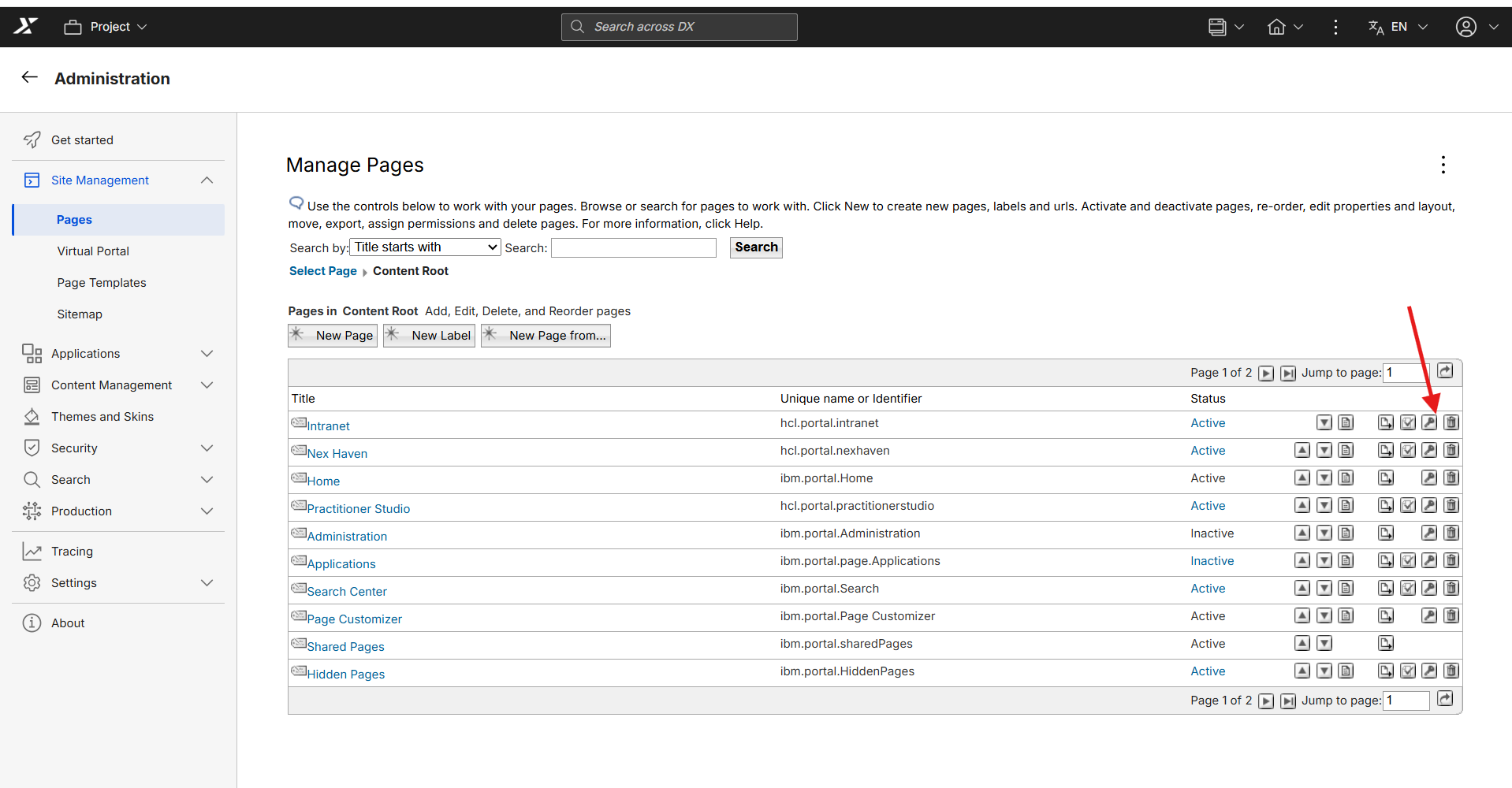Click the New Page button
Screen dimensions: 1512x788
pyautogui.click(x=333, y=336)
